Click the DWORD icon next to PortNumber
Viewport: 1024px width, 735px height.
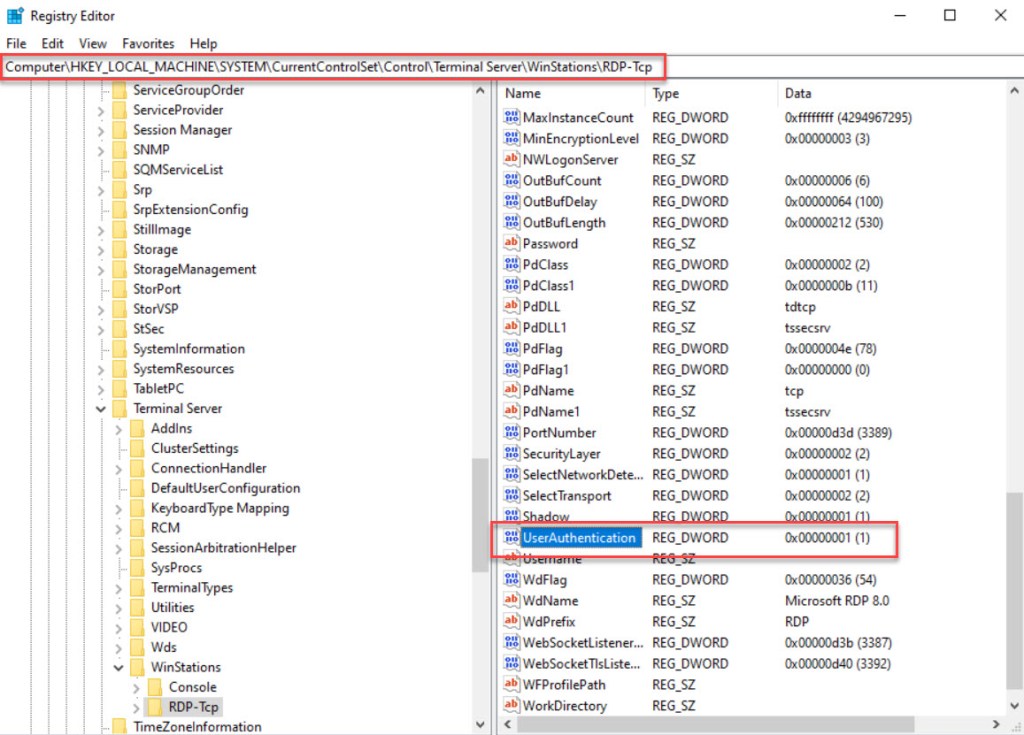pos(511,433)
